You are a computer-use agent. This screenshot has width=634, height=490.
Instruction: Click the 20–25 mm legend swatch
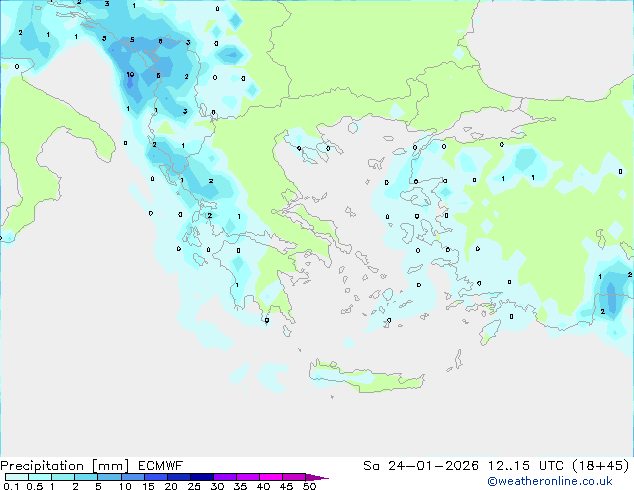coord(178,477)
